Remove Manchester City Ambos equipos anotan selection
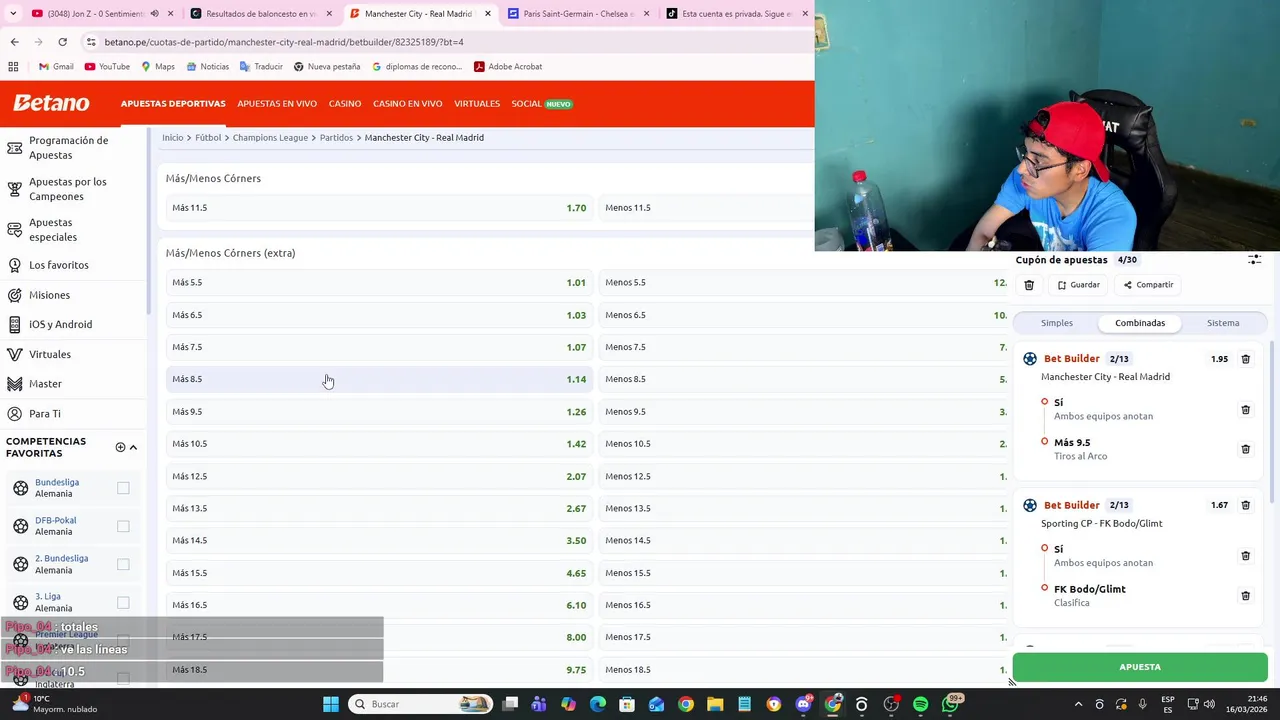The image size is (1280, 720). 1245,410
